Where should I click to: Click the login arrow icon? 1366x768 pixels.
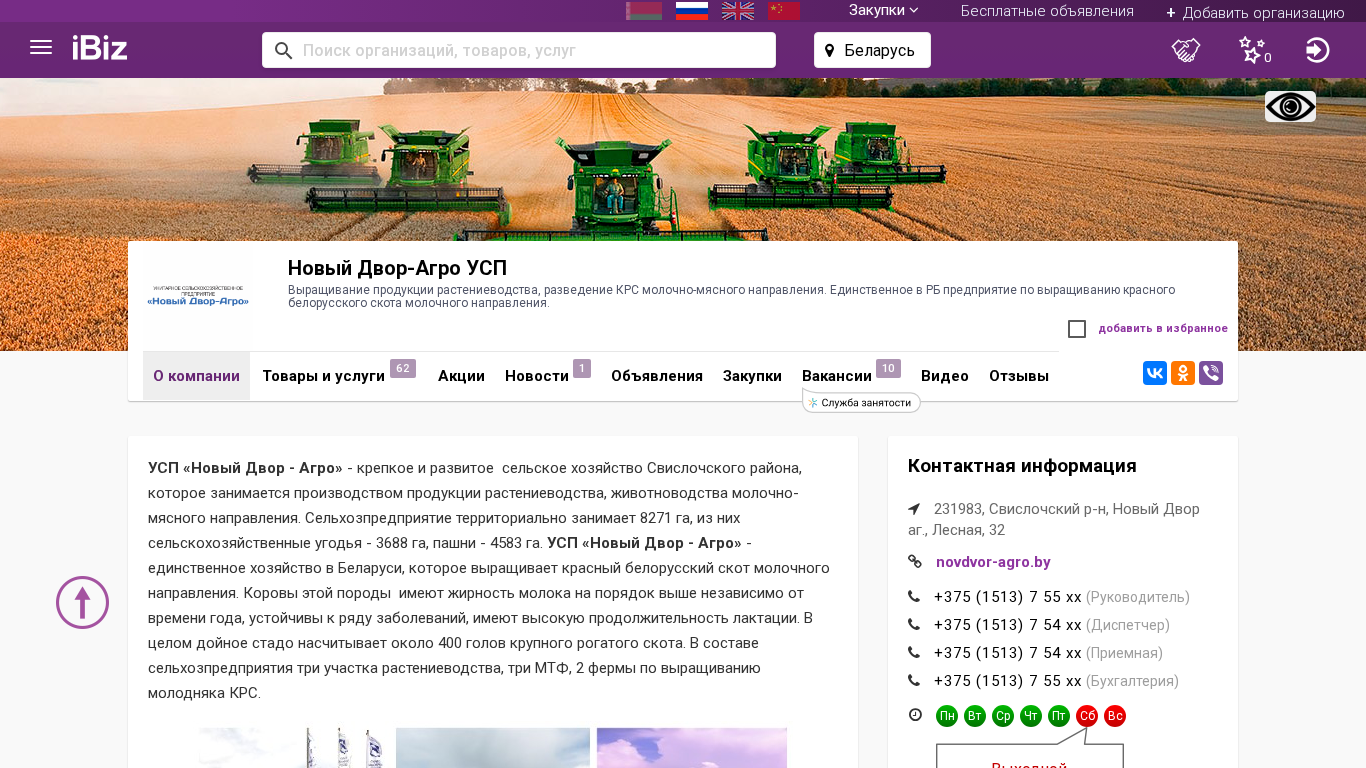point(1318,50)
